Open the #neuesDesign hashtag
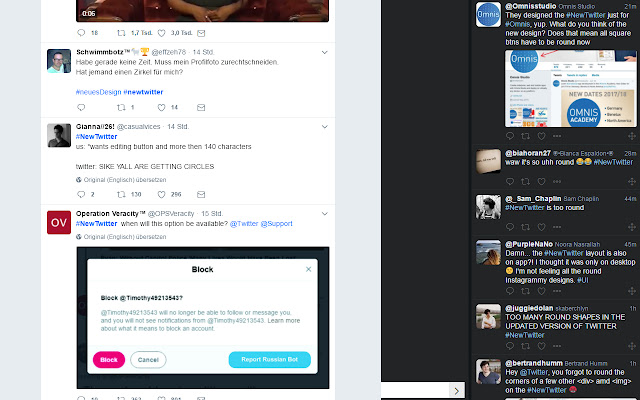This screenshot has width=640, height=400. pyautogui.click(x=98, y=92)
